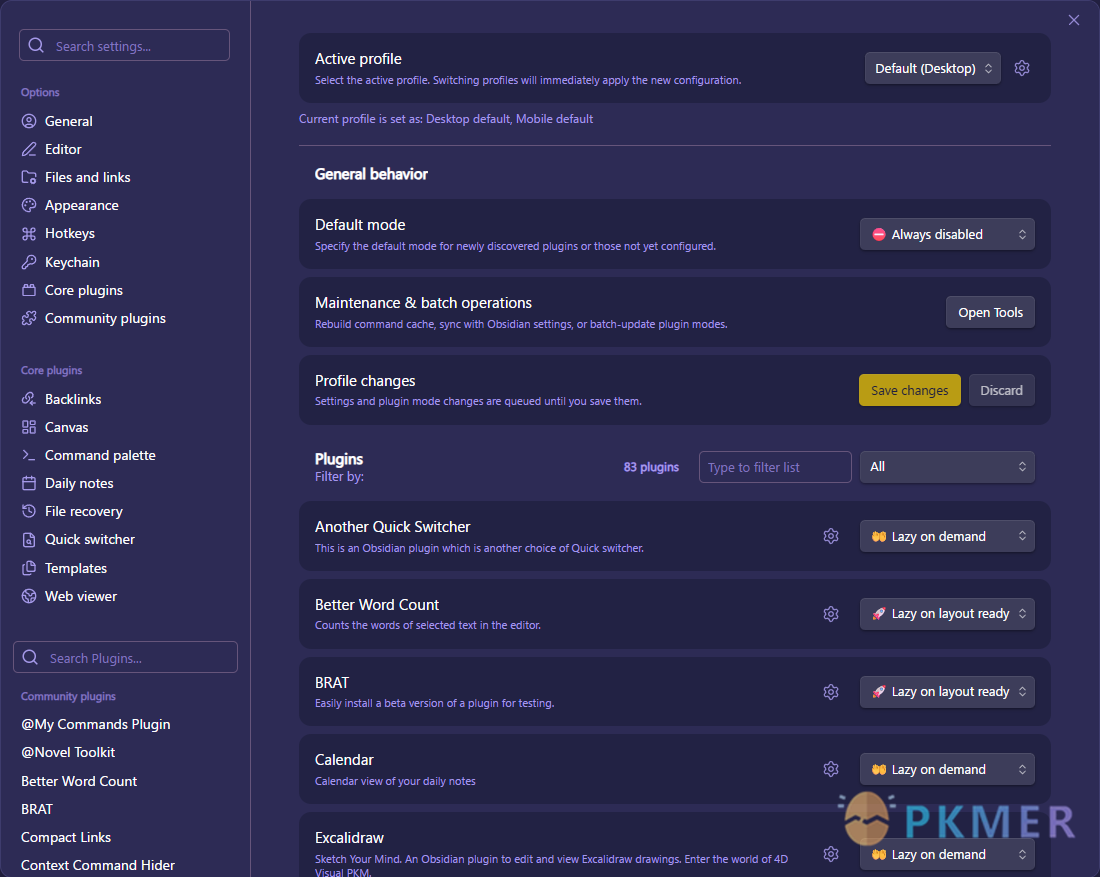
Task: Click the Quick switcher file icon
Action: [29, 540]
